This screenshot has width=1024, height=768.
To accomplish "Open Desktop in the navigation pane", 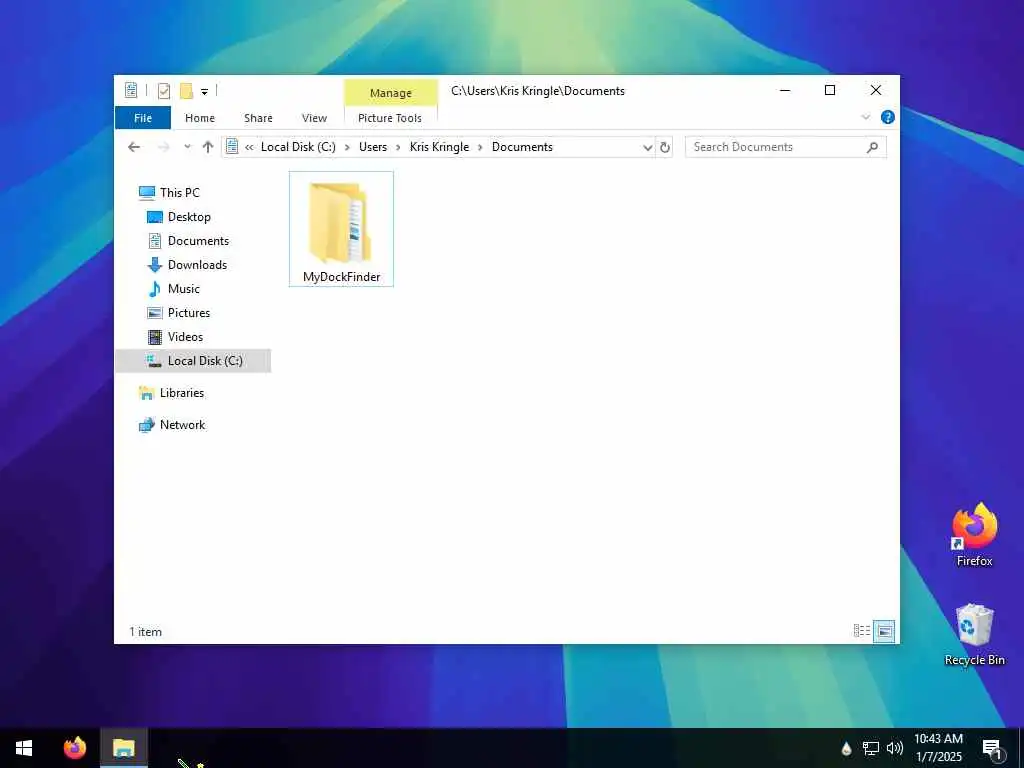I will [178, 217].
